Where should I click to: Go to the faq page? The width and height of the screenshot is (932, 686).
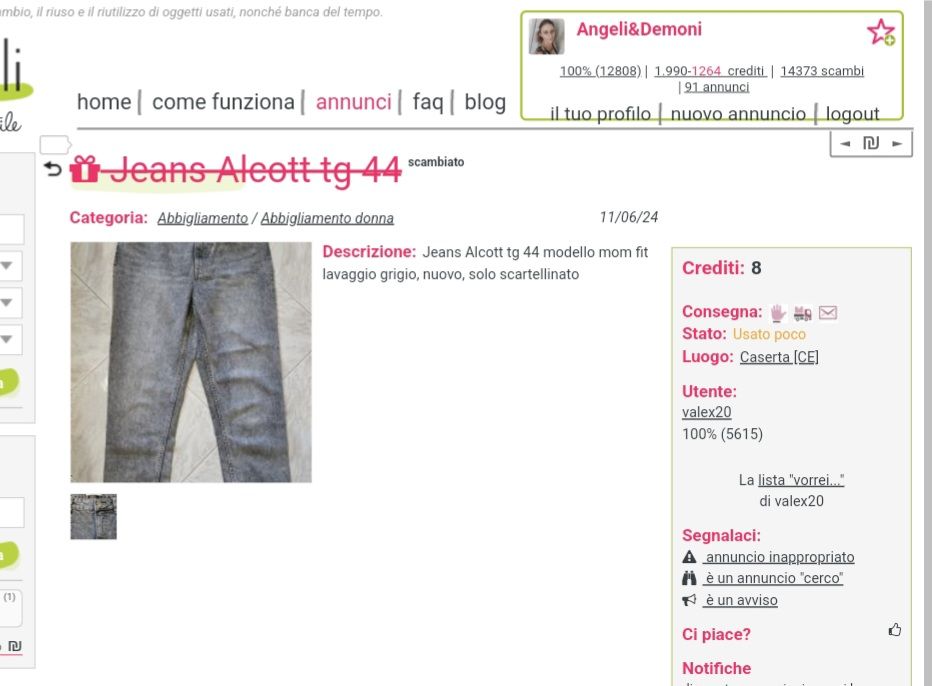pos(428,102)
